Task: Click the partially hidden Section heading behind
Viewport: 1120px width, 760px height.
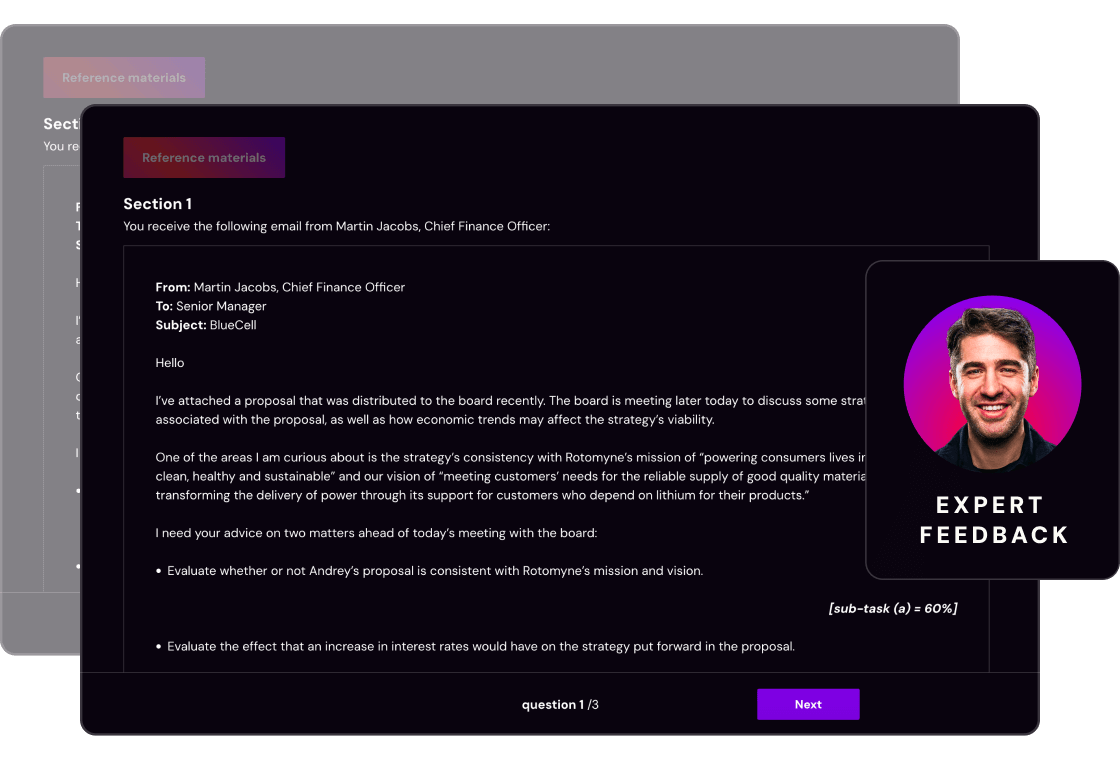Action: point(61,124)
